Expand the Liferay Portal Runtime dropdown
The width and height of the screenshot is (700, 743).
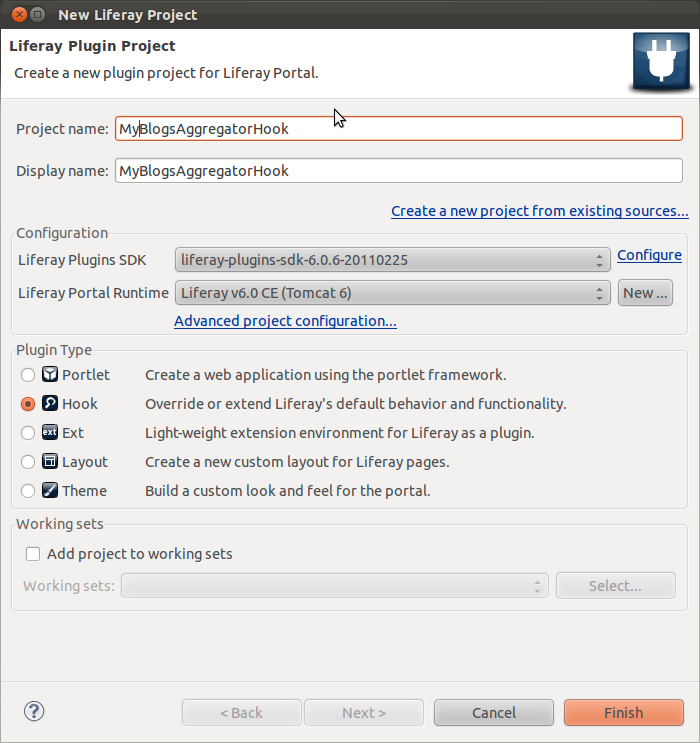pos(392,293)
